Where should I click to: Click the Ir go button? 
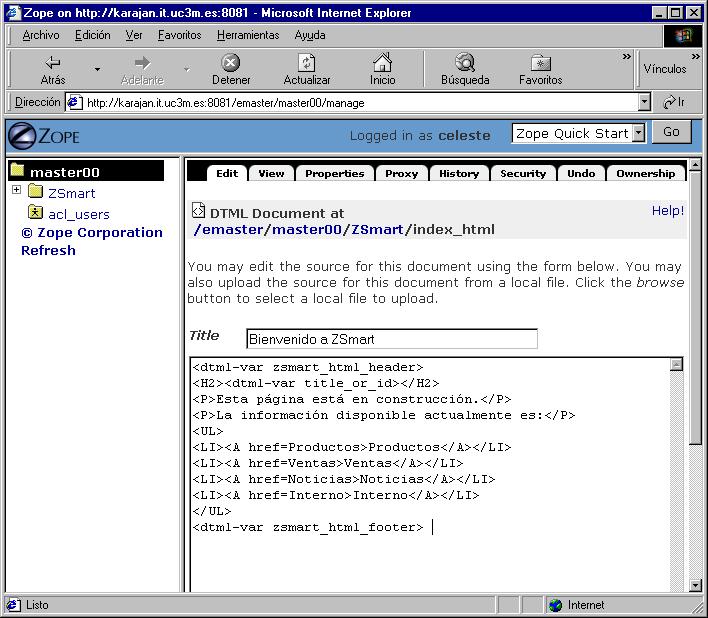point(674,102)
